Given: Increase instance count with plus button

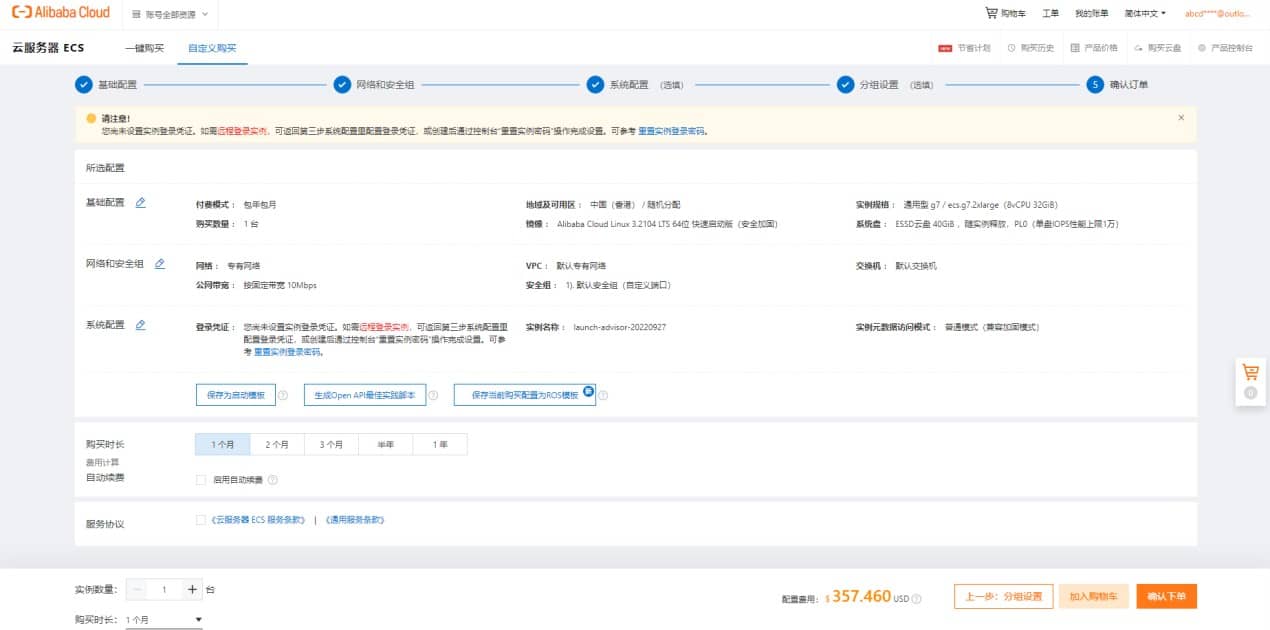Looking at the screenshot, I should 192,590.
